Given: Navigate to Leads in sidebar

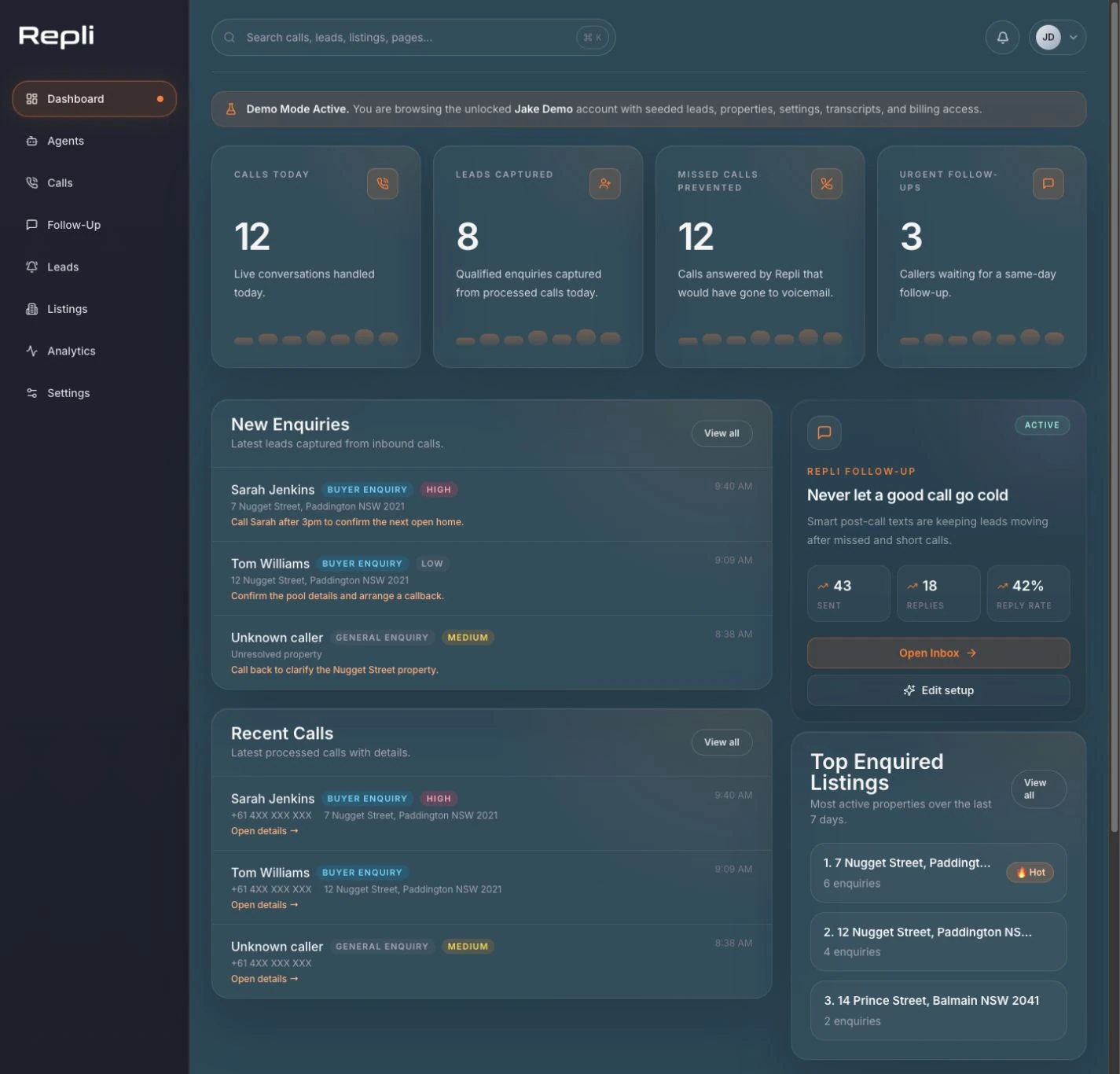Looking at the screenshot, I should tap(94, 267).
